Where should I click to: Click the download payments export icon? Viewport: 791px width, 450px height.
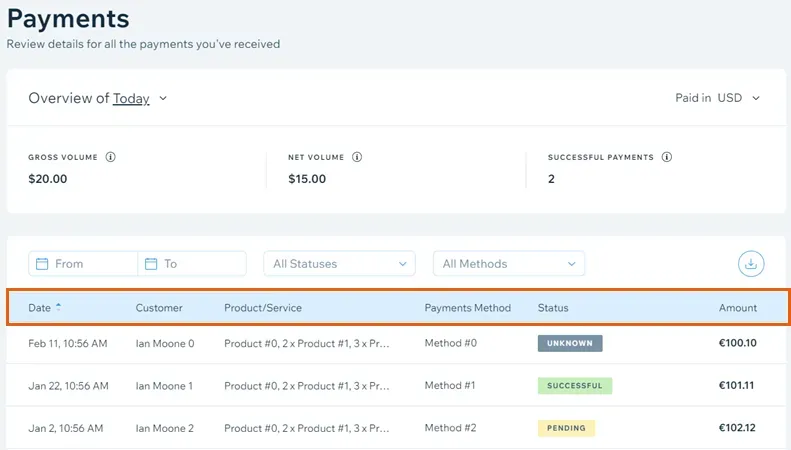point(751,264)
